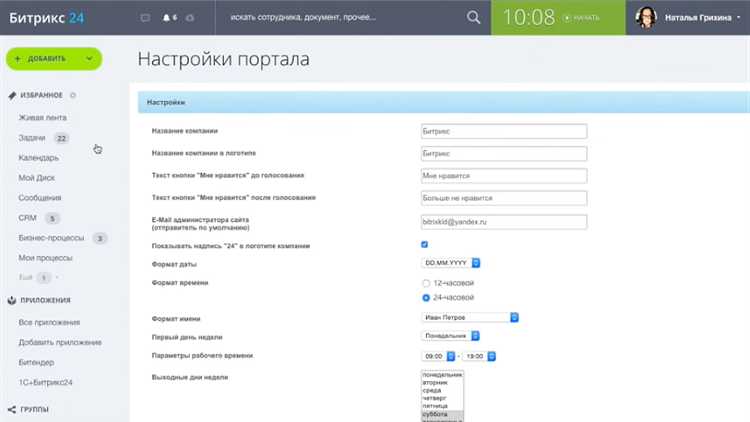Click Наталья Грязина avatar picture

[646, 18]
